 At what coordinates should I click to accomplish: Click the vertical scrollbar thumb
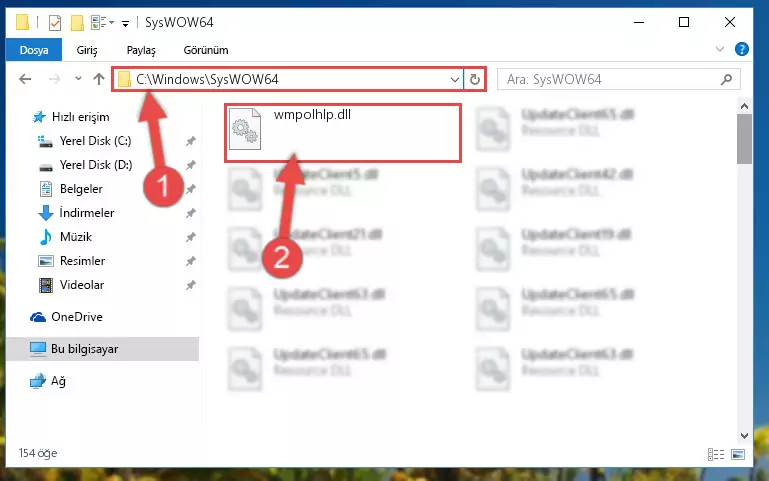click(744, 139)
